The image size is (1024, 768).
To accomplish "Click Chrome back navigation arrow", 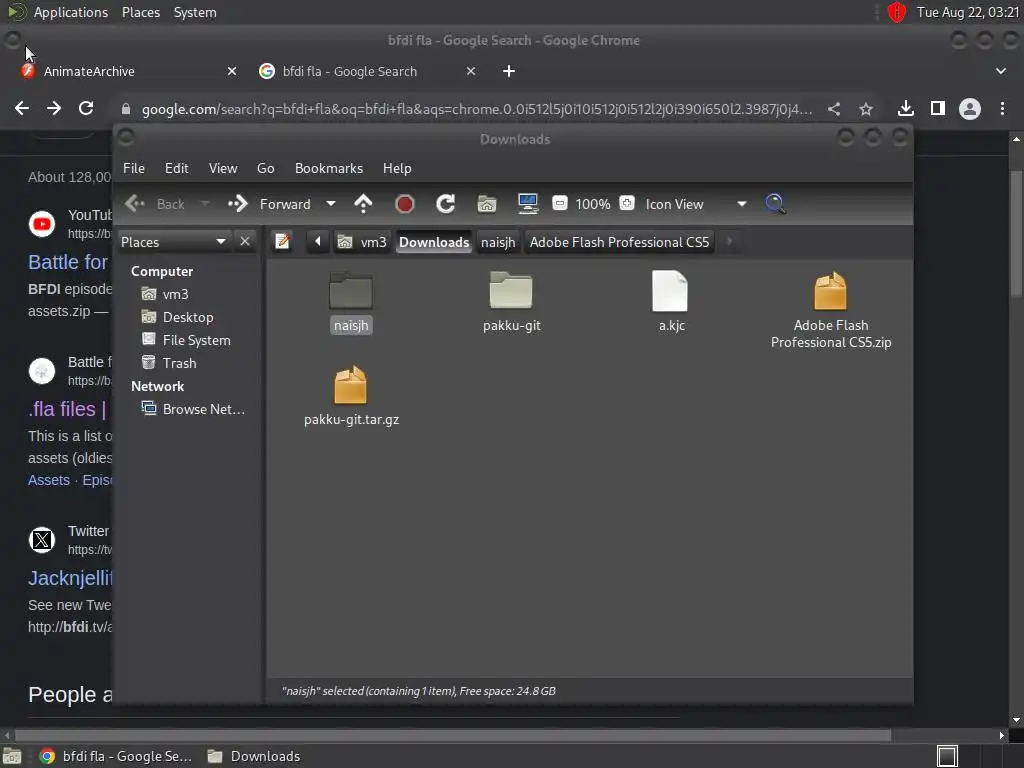I will tap(22, 108).
